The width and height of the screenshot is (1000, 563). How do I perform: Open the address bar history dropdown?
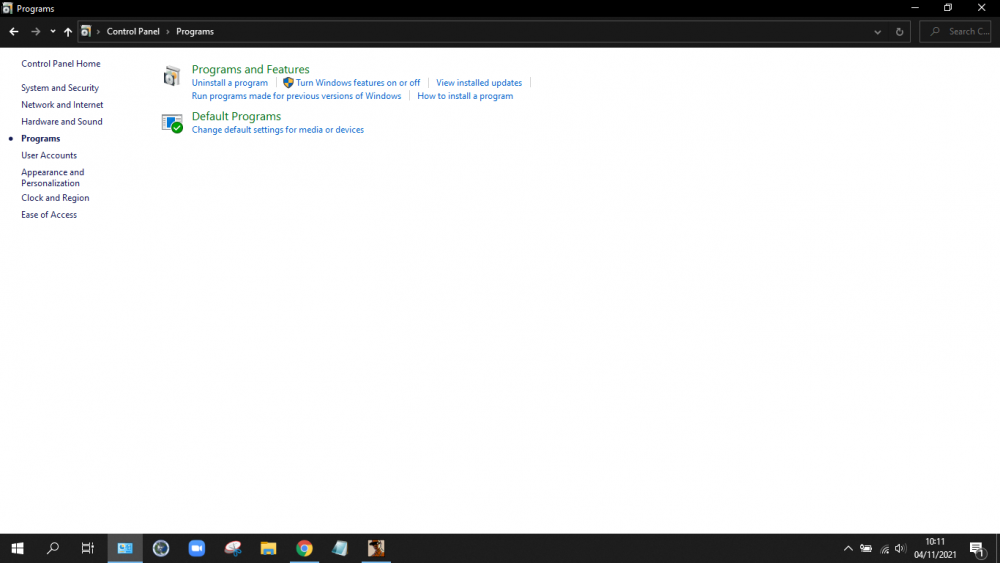click(x=878, y=32)
